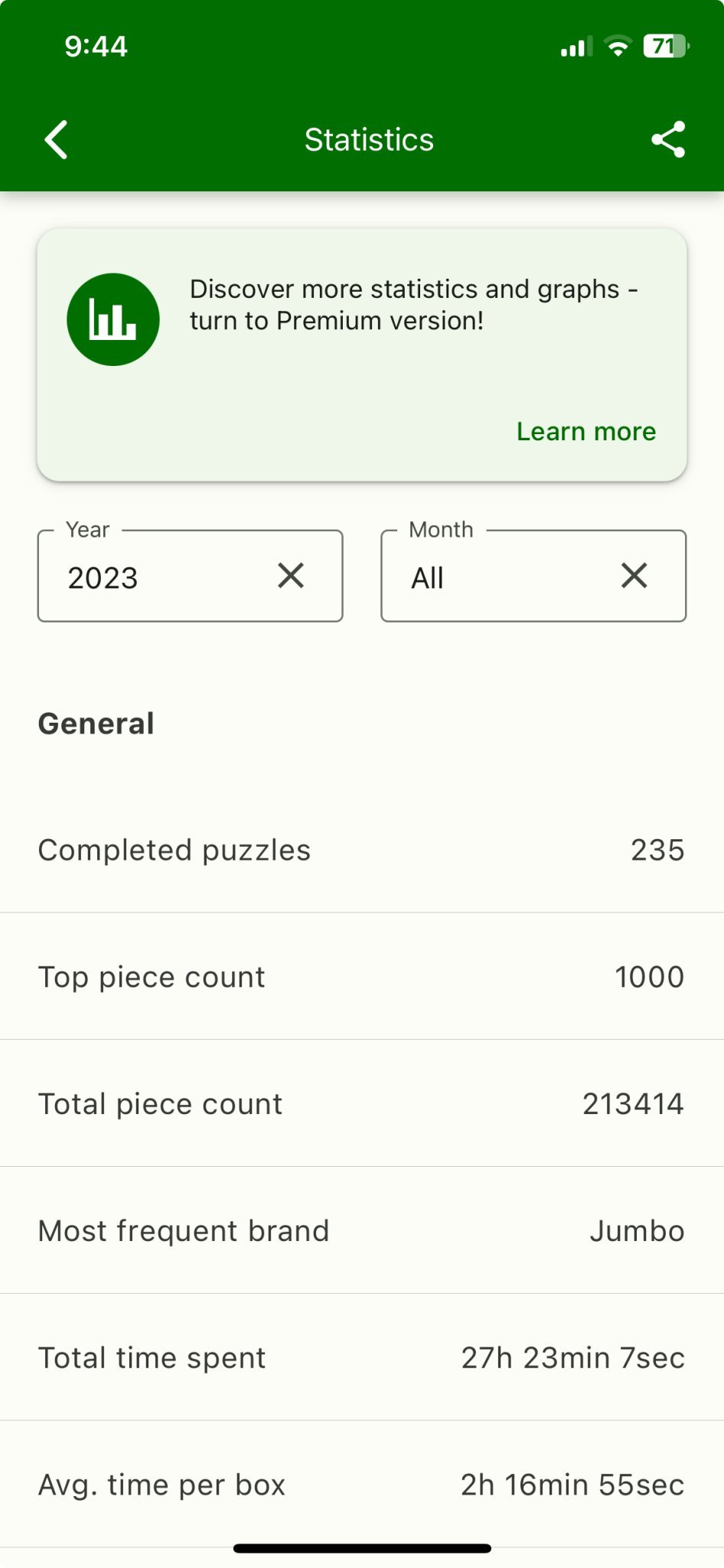The height and width of the screenshot is (1568, 724).
Task: Tap the Total piece count row
Action: pos(361,1104)
